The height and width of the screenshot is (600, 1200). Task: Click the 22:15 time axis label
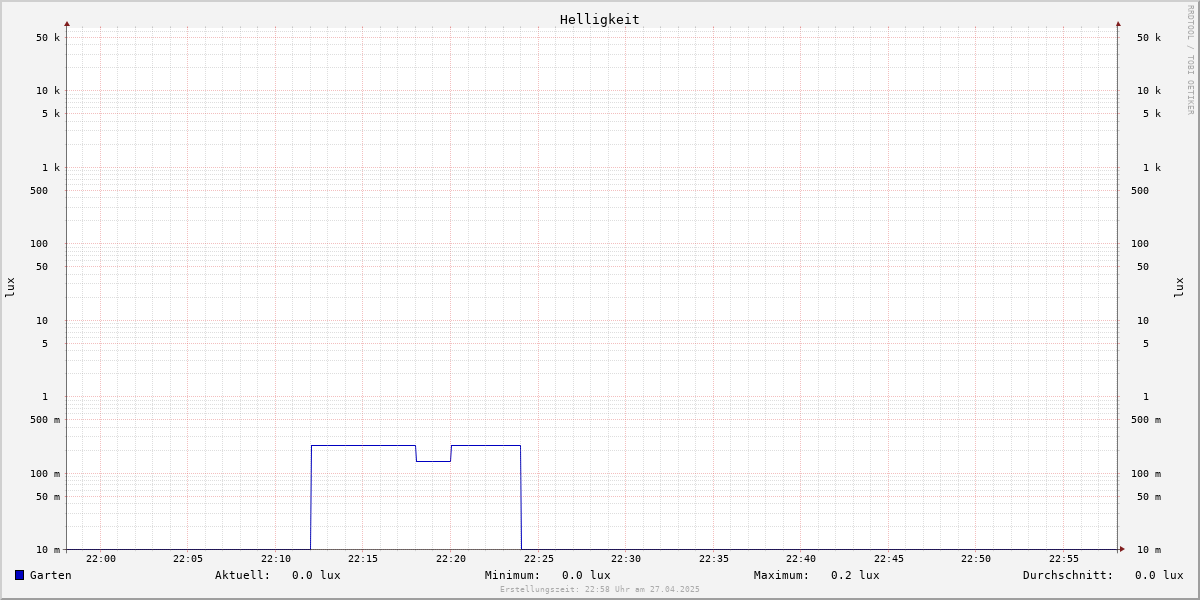pos(363,559)
